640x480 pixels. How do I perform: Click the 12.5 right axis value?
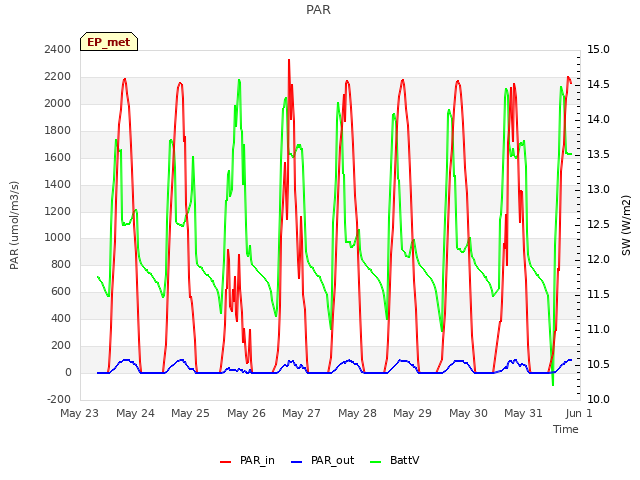tap(598, 224)
